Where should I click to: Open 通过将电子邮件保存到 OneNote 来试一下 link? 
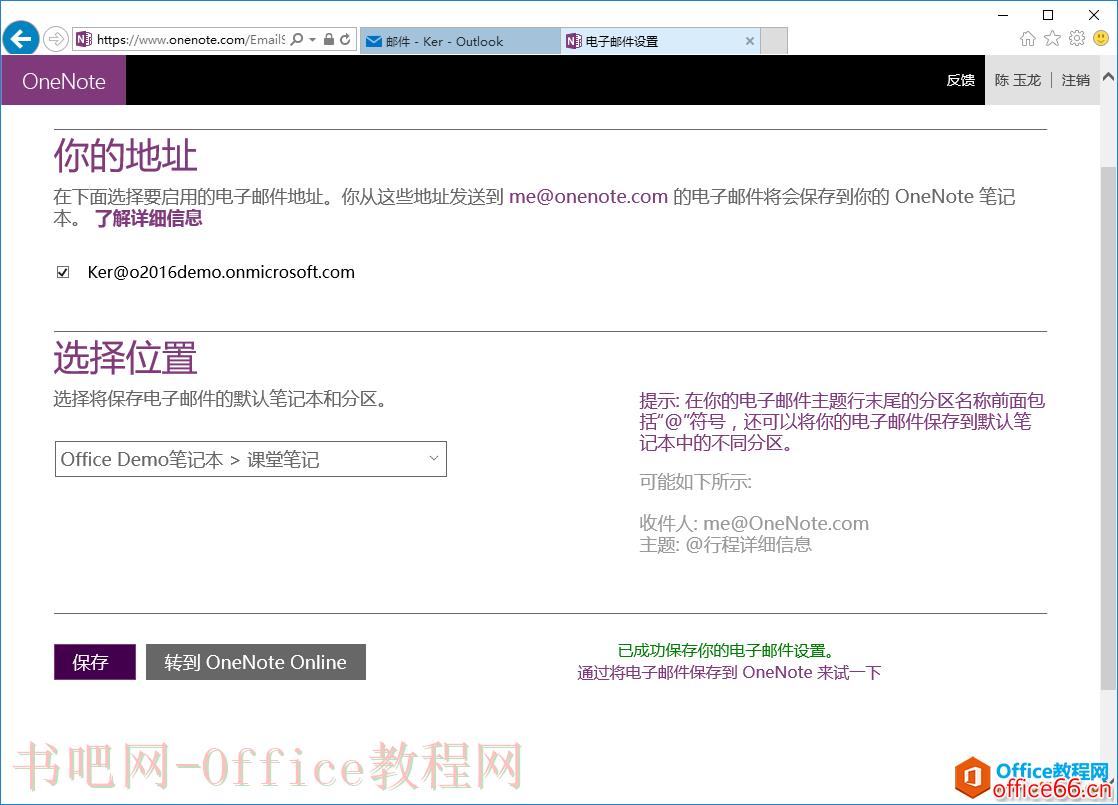[729, 672]
